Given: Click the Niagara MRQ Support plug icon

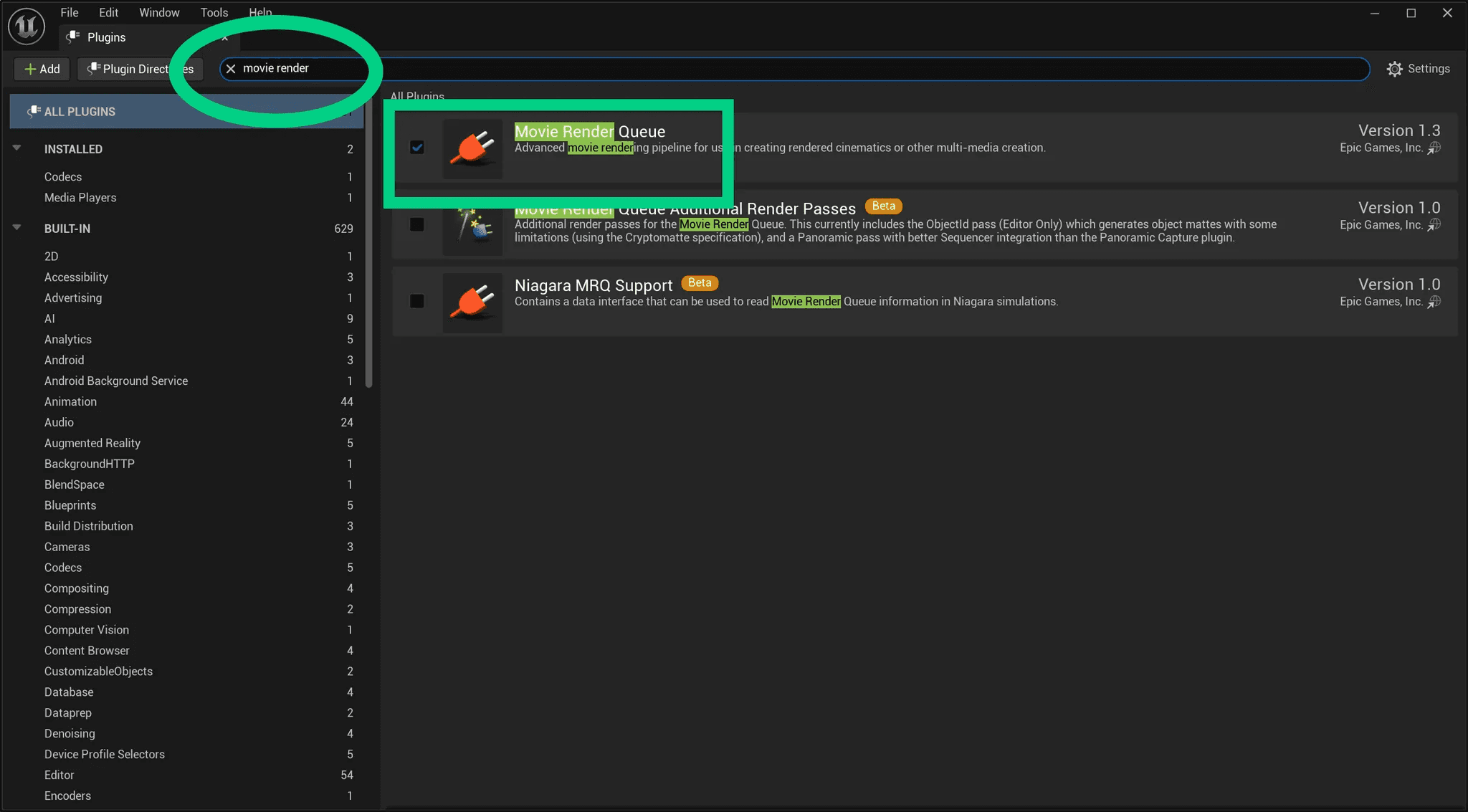Looking at the screenshot, I should tap(472, 302).
